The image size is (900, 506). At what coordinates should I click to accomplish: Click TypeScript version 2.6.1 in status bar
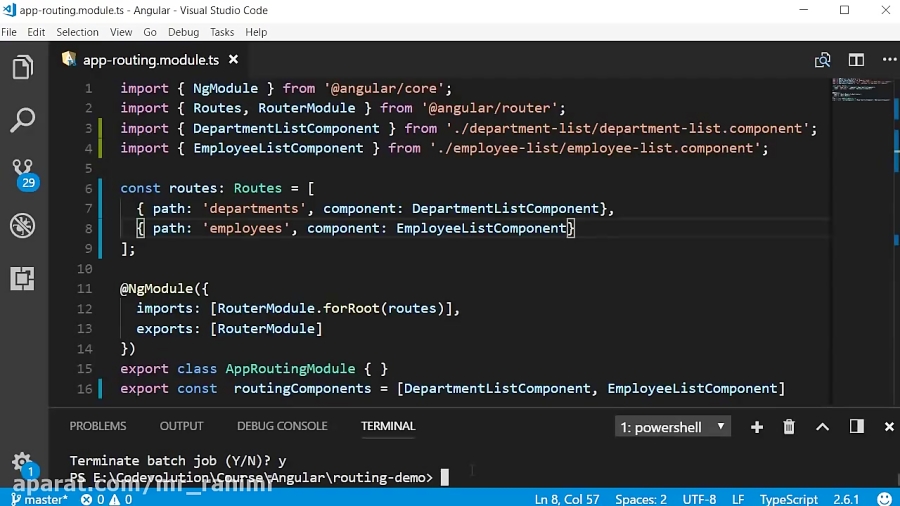[x=846, y=499]
